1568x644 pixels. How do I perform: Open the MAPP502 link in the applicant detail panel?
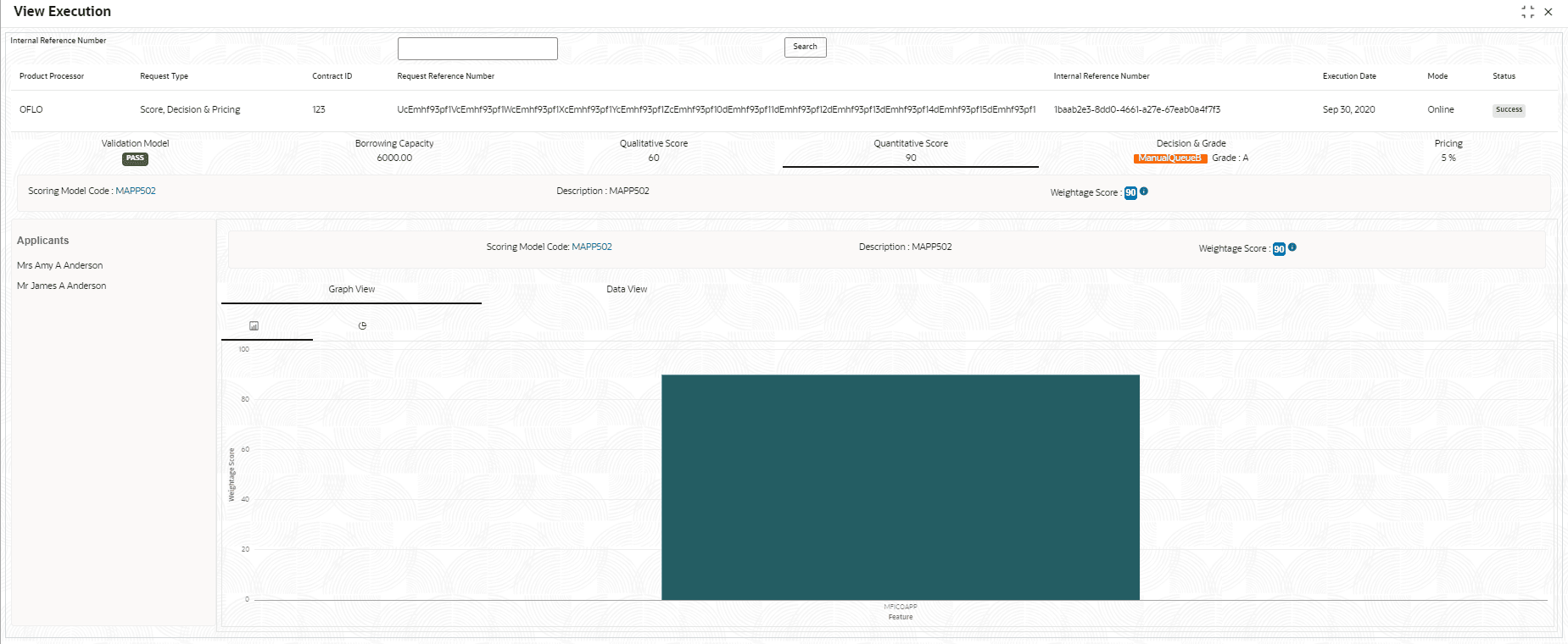pos(592,247)
